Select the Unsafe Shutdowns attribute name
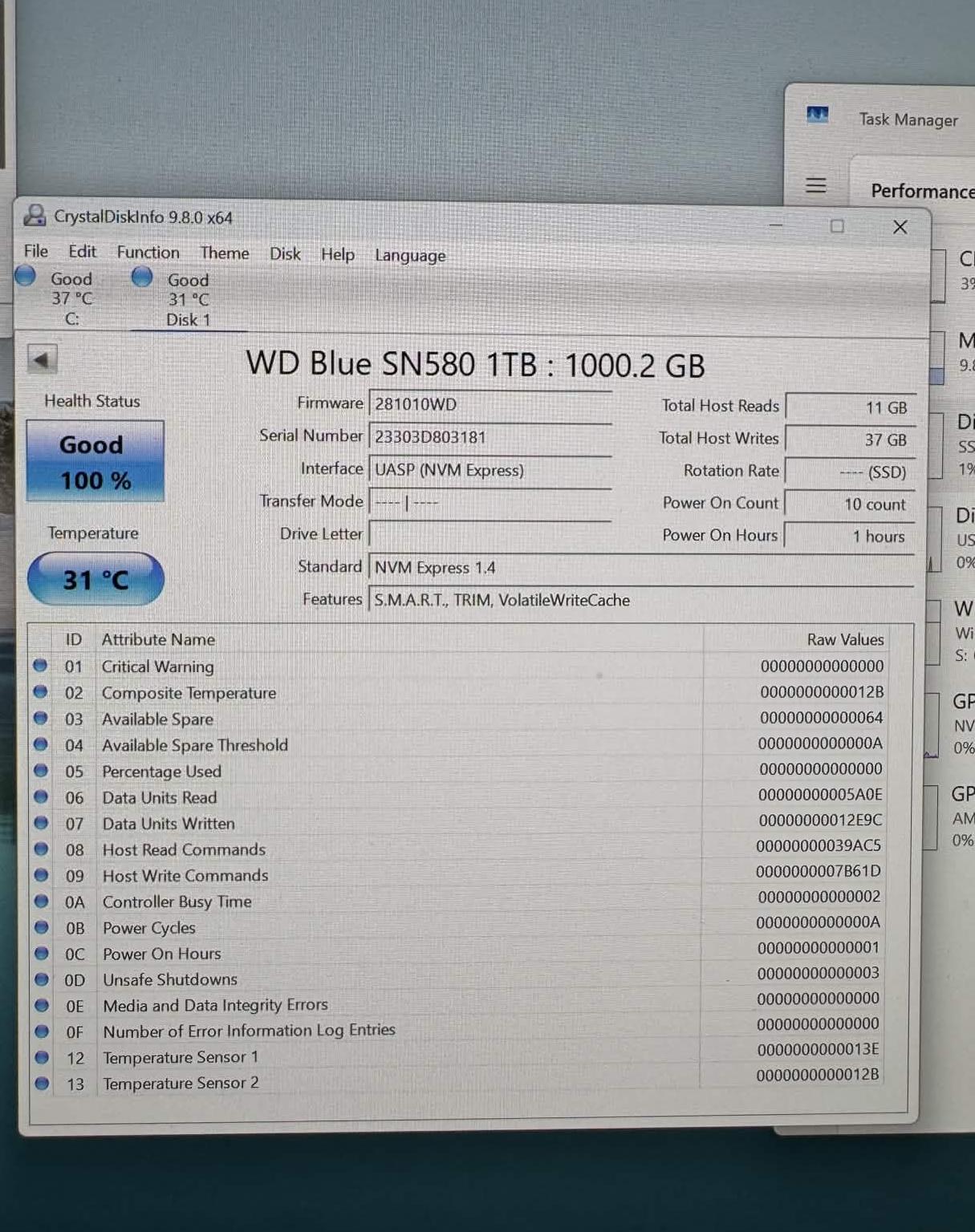The height and width of the screenshot is (1232, 975). coord(170,979)
